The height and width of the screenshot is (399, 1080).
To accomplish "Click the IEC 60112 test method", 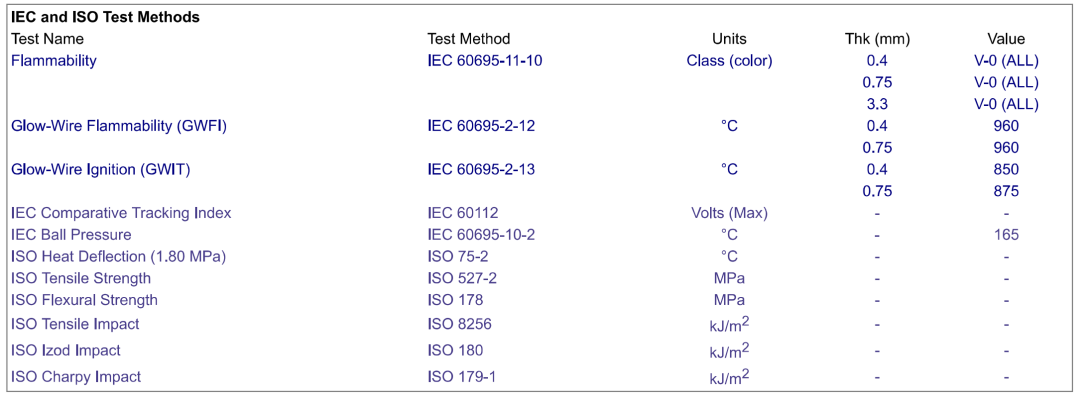I will (461, 213).
